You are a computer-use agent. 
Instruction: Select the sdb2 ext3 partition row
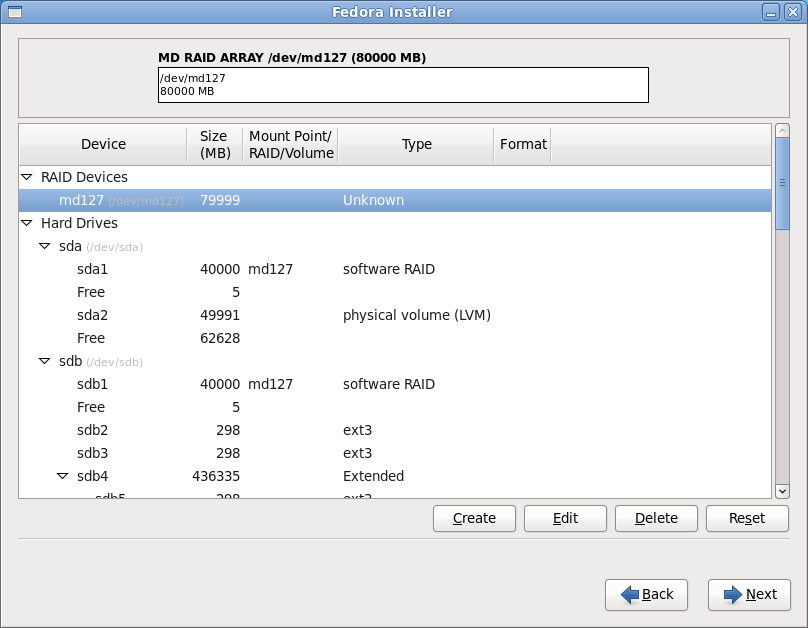tap(395, 430)
